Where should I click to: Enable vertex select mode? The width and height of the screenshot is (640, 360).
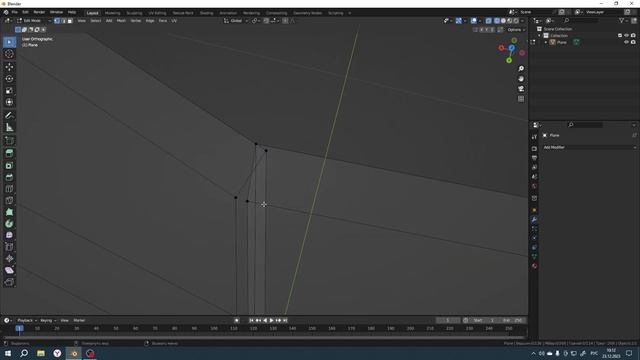[57, 20]
